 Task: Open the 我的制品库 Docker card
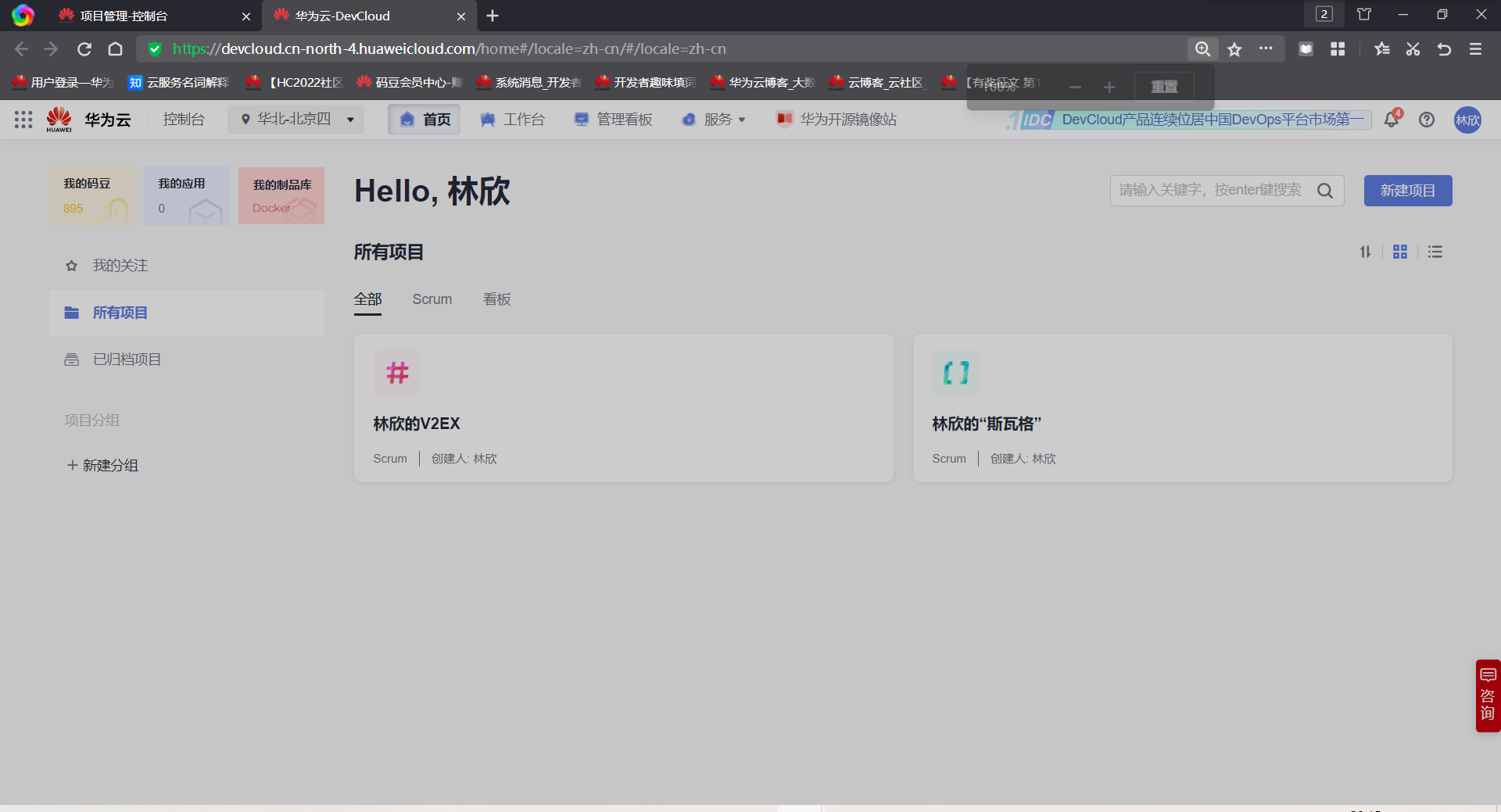pyautogui.click(x=281, y=196)
